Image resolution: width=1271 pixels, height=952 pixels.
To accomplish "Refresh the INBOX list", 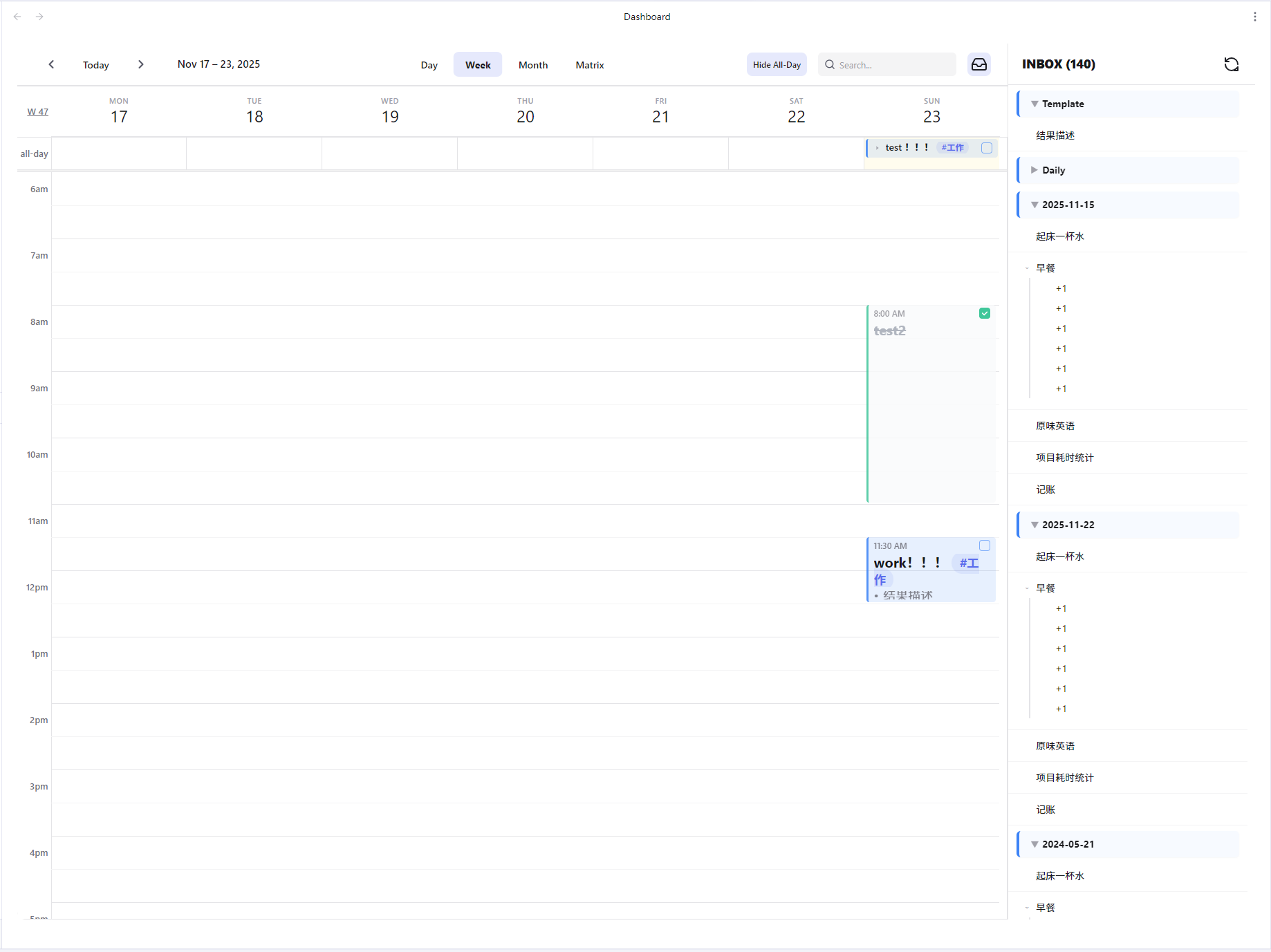I will pos(1232,64).
